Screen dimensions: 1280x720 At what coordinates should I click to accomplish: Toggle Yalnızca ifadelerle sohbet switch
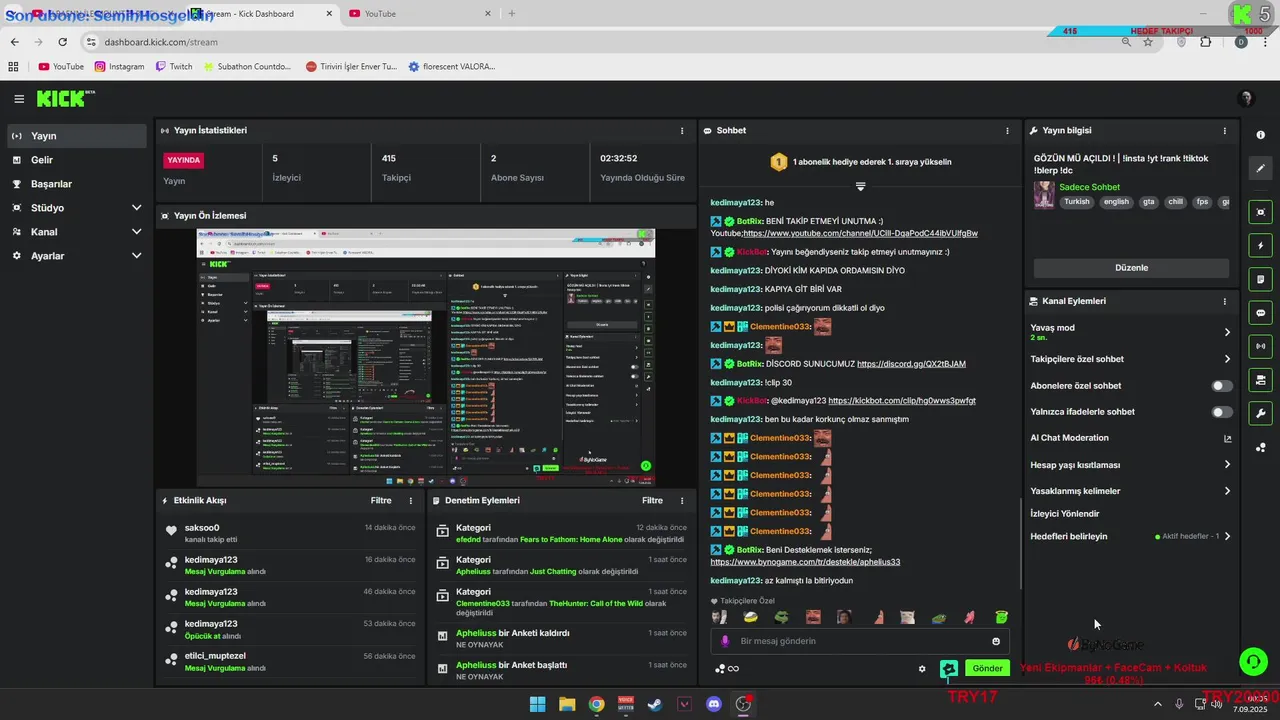1221,412
